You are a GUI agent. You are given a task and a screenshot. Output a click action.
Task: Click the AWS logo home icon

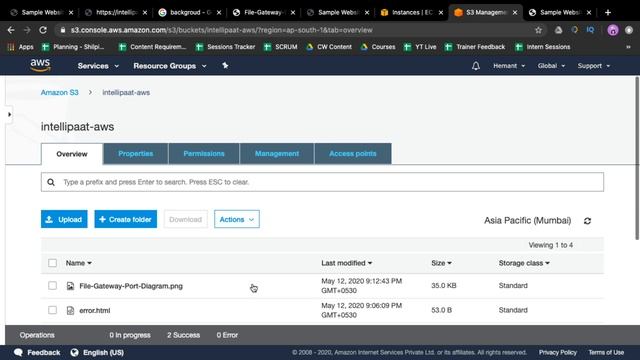[x=40, y=65]
